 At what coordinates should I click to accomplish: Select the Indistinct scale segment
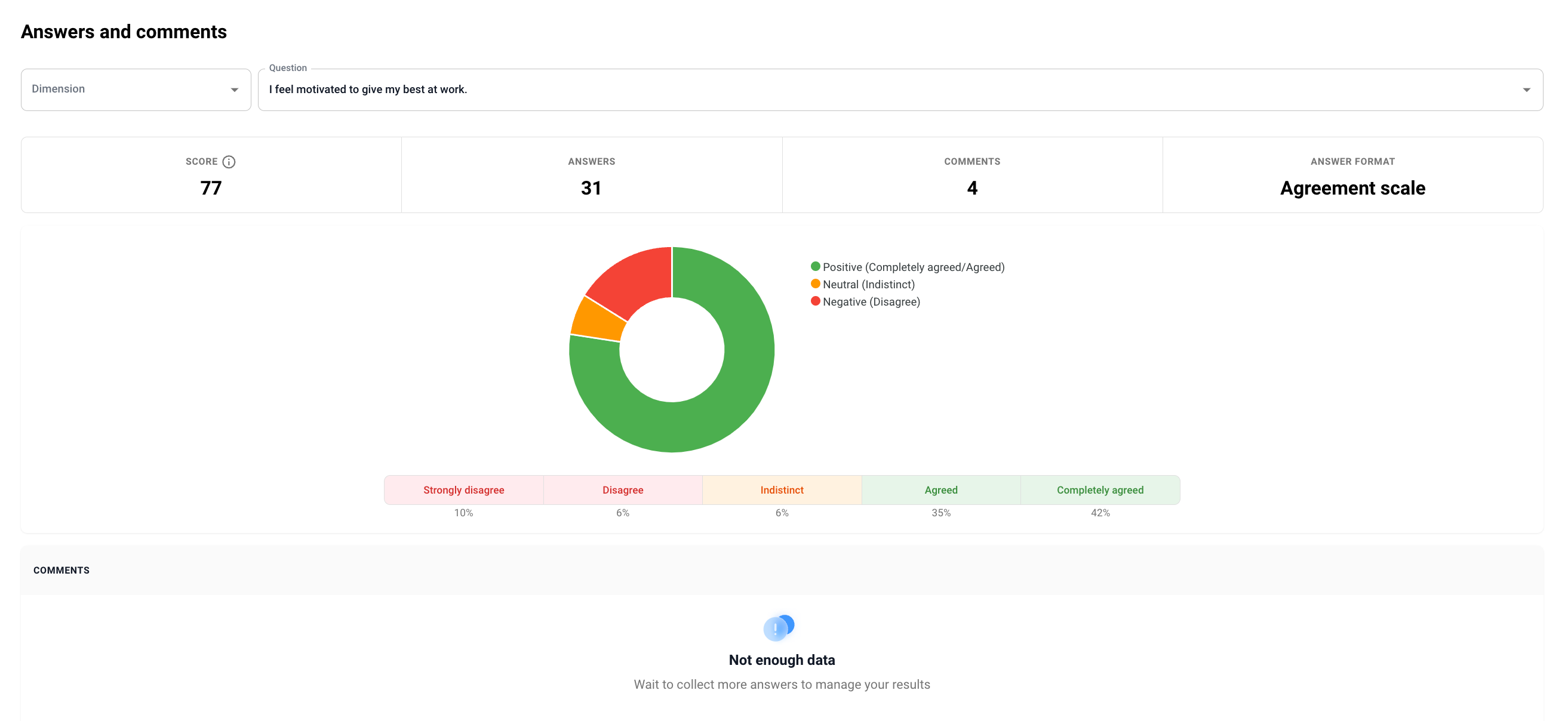(782, 490)
